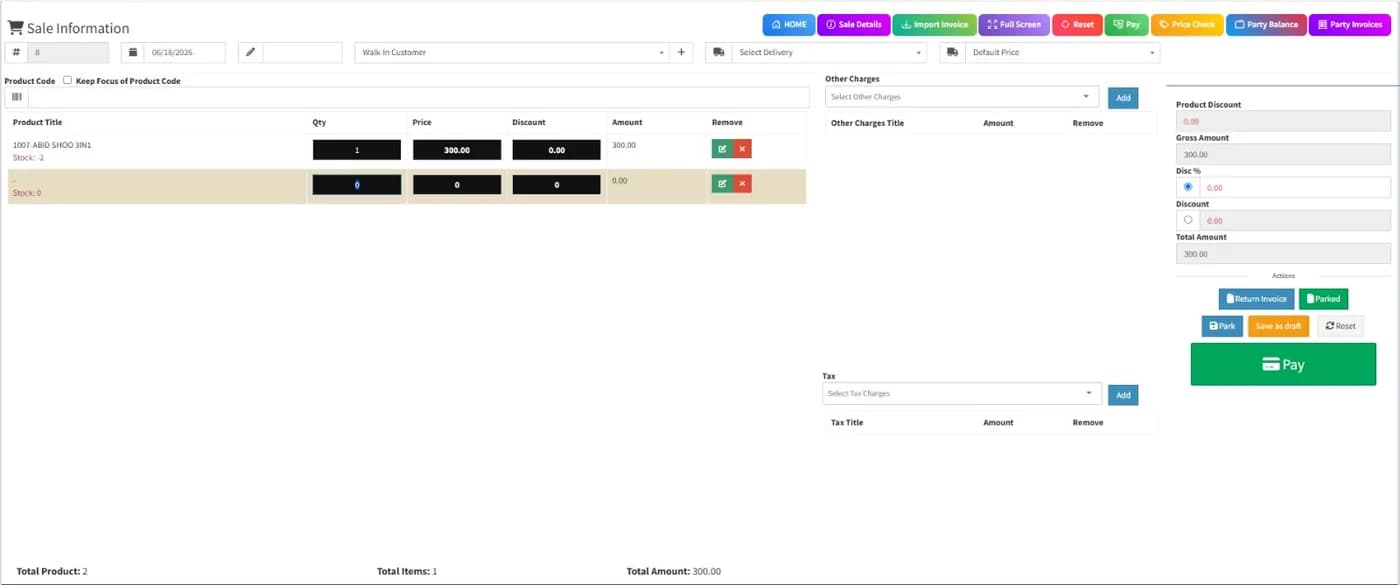Open the Default Price dropdown
The height and width of the screenshot is (585, 1400).
(1062, 52)
